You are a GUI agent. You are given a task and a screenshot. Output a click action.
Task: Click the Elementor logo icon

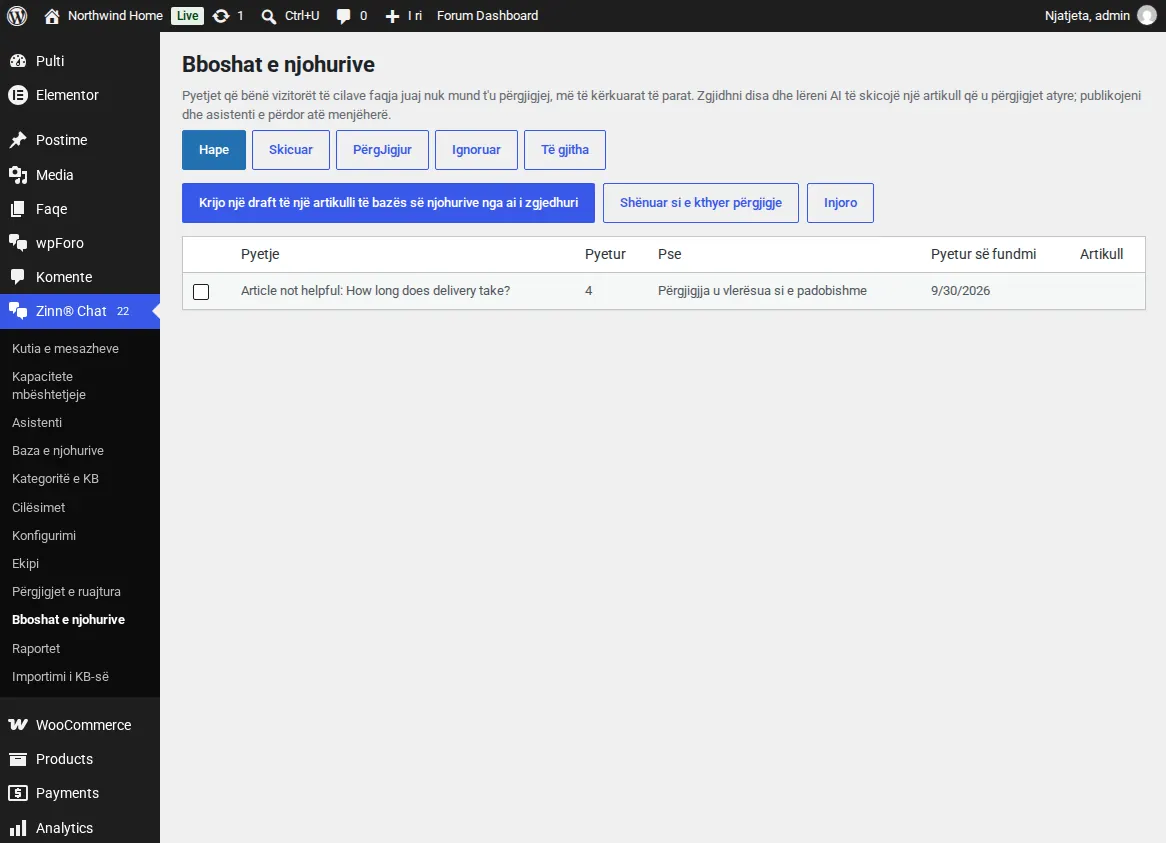click(x=18, y=95)
